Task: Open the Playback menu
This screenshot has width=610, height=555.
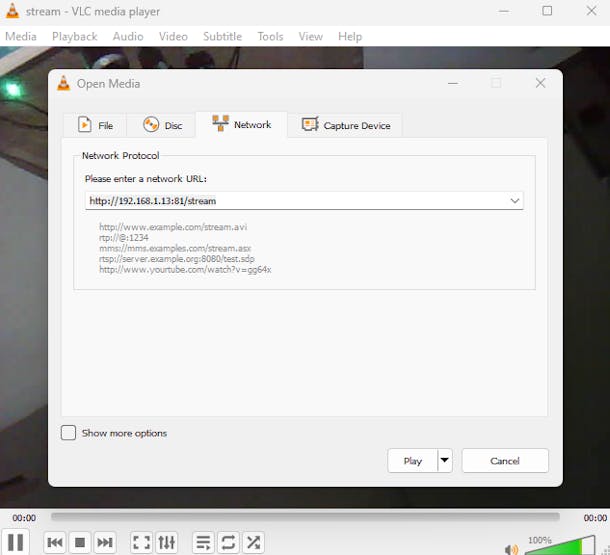Action: click(x=74, y=37)
